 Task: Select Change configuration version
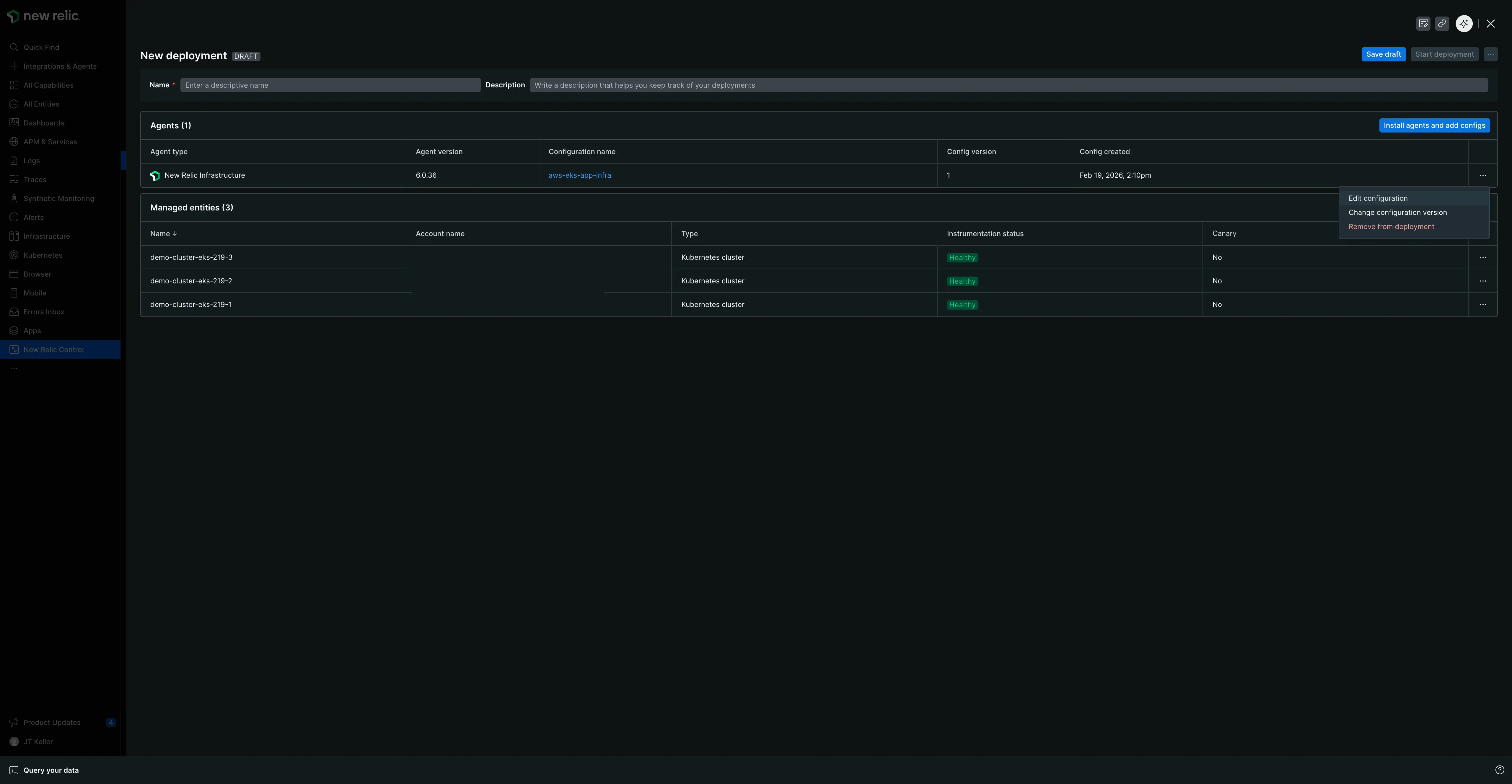tap(1397, 213)
